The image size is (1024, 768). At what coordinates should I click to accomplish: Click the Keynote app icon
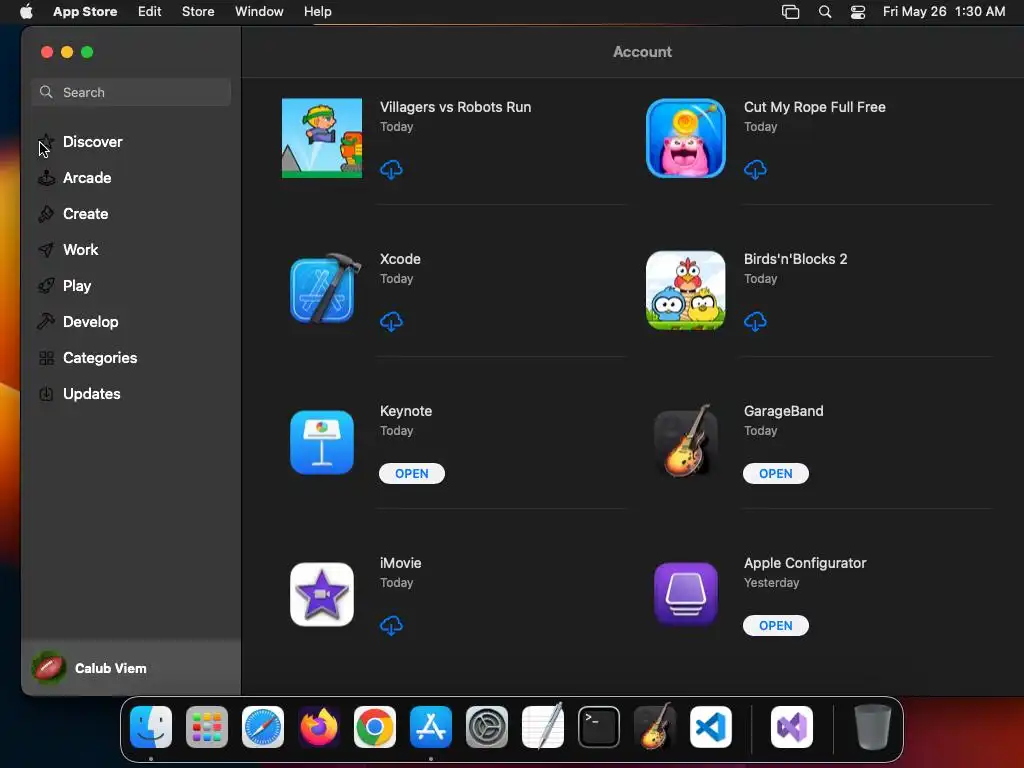[x=322, y=442]
